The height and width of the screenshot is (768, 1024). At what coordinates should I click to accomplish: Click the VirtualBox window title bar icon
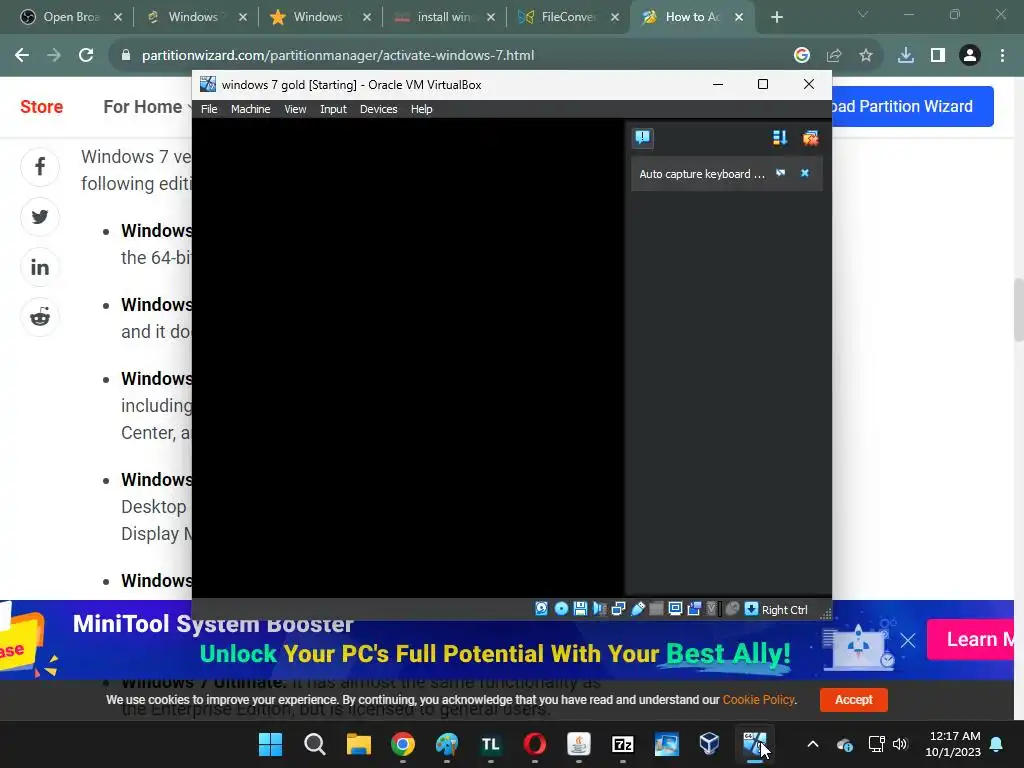208,84
